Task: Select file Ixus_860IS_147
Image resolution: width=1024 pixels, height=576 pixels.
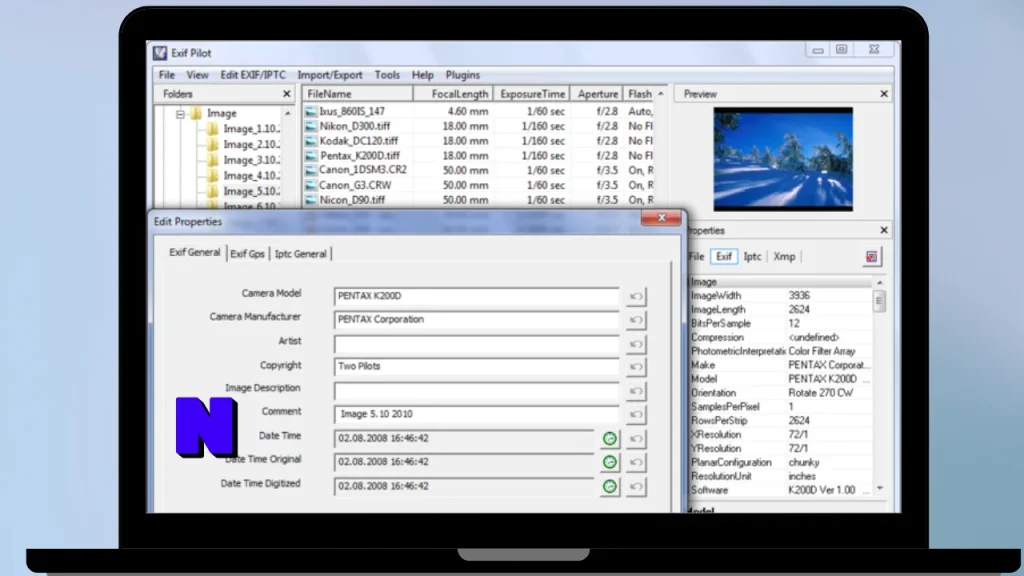Action: (x=351, y=112)
